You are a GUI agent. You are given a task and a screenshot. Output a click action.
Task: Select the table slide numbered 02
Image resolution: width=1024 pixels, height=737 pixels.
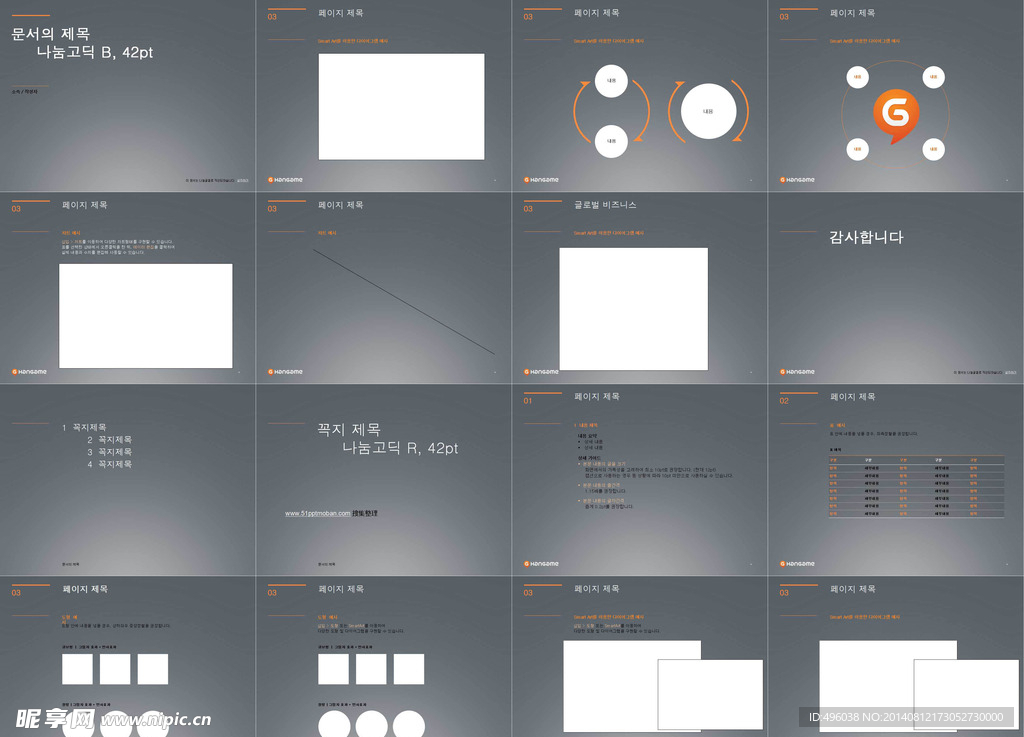pos(896,480)
